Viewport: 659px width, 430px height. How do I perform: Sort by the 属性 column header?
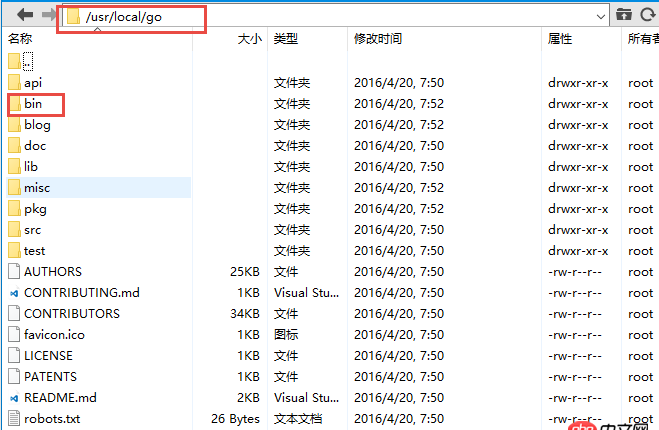(x=560, y=39)
